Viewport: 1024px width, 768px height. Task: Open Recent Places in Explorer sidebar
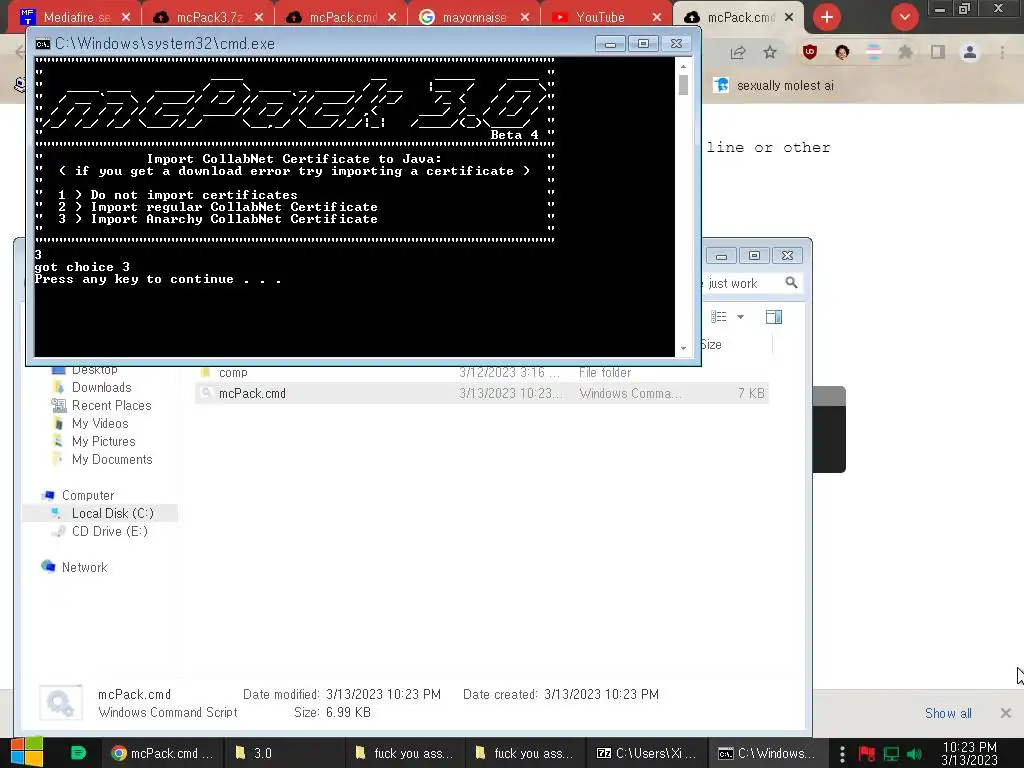(111, 406)
